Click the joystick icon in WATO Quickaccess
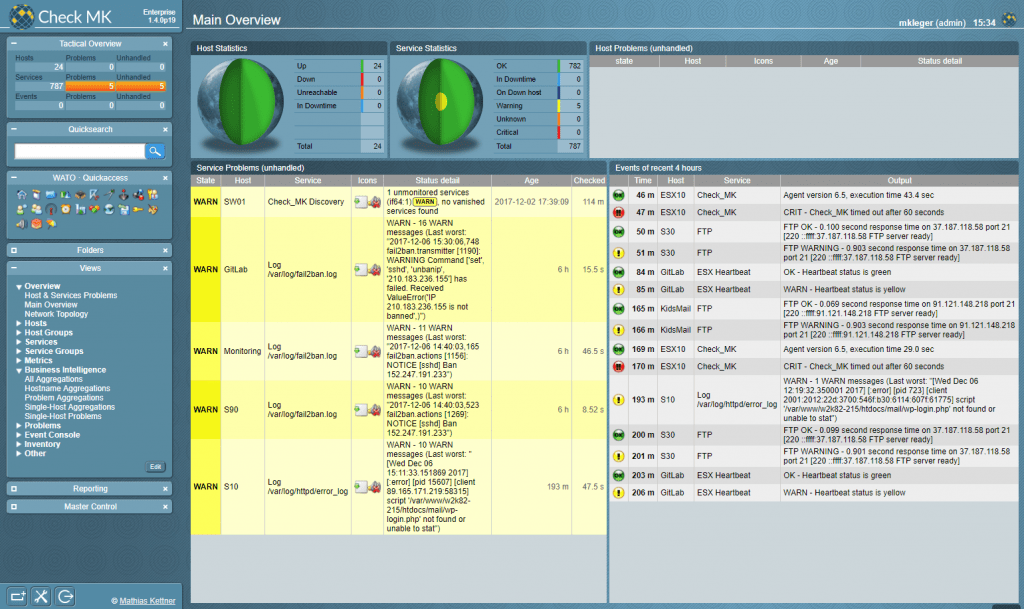 (x=123, y=195)
